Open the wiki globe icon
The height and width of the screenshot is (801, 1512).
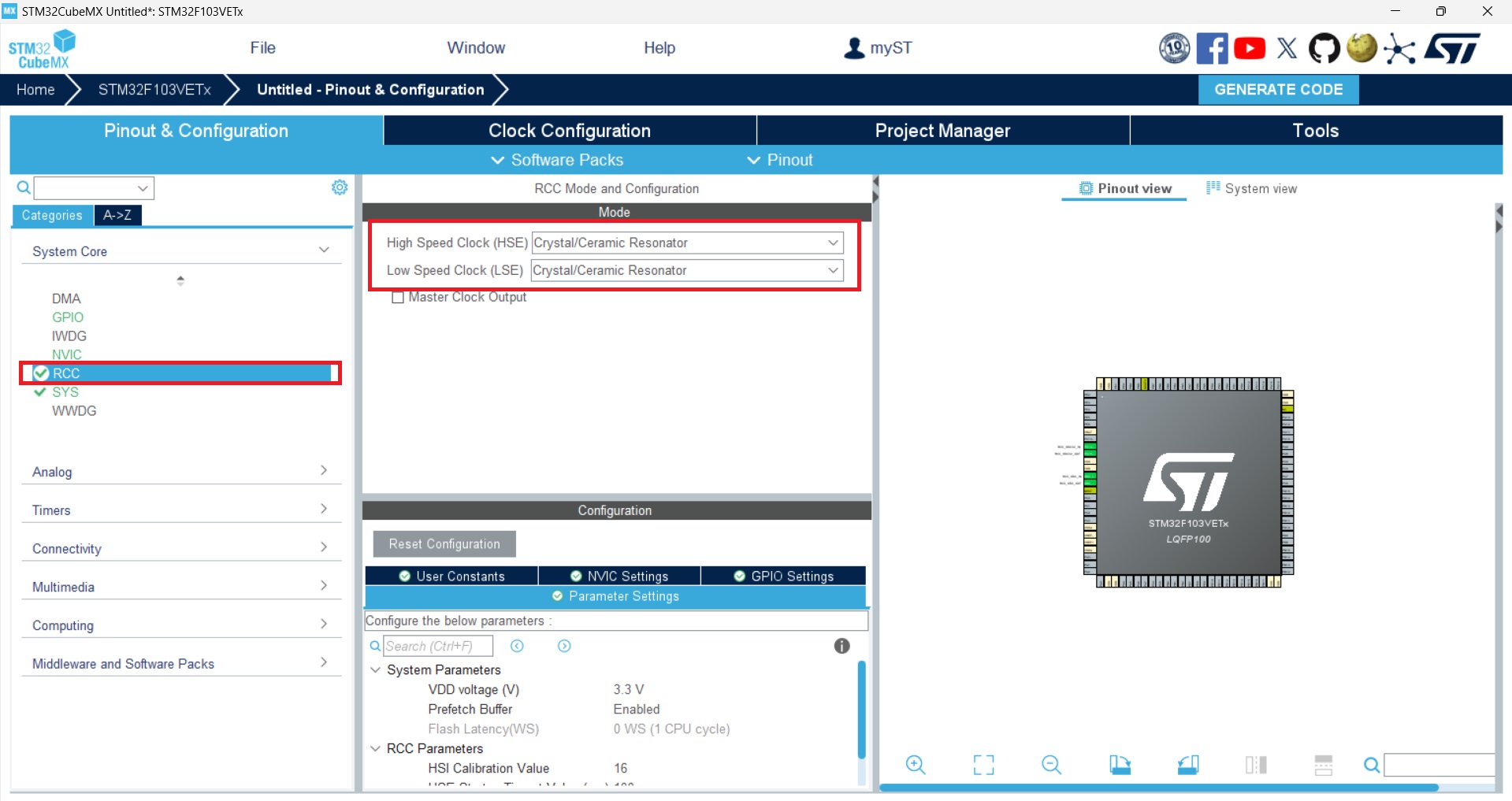coord(1362,47)
